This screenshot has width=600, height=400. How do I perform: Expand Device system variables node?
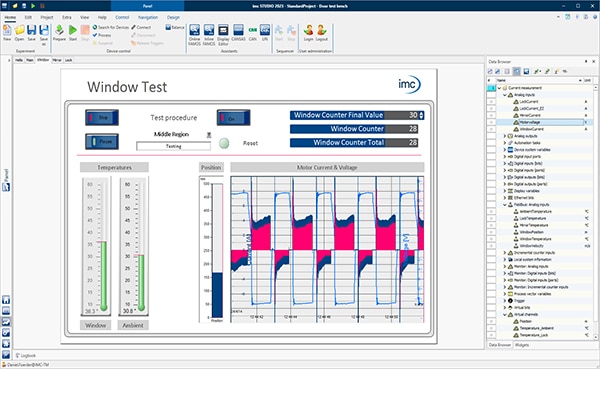point(505,150)
